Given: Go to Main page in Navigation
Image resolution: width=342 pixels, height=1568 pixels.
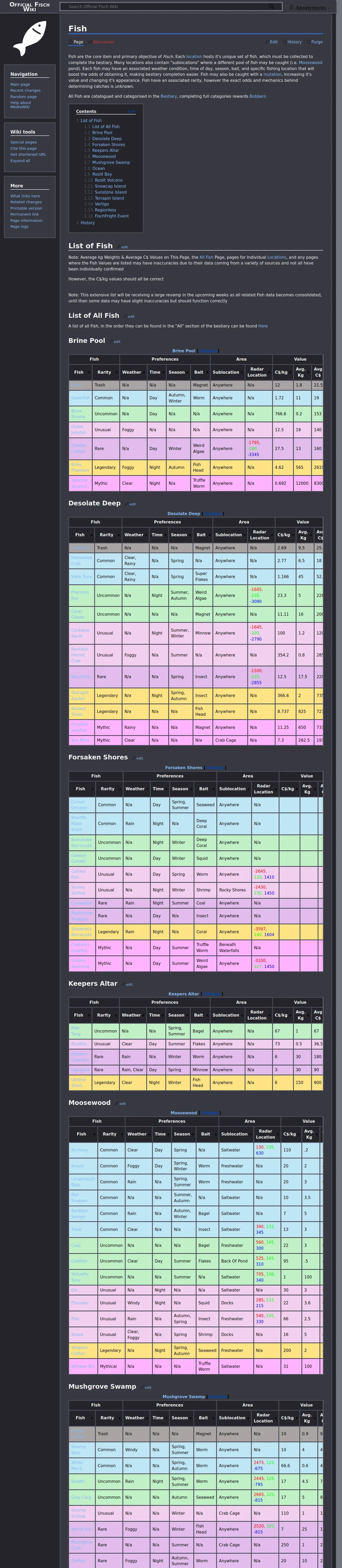Looking at the screenshot, I should click(20, 85).
